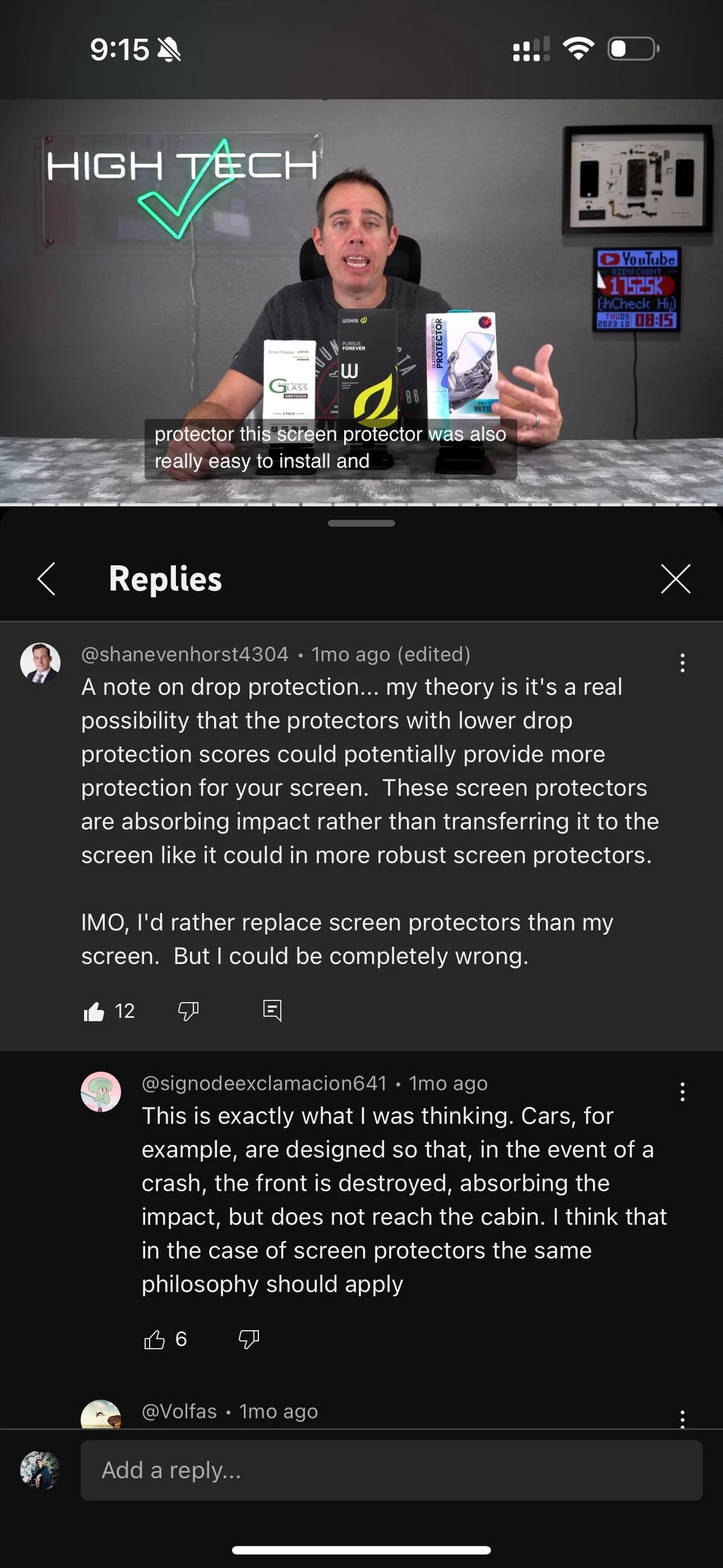The image size is (723, 1568).
Task: Tap your own avatar beside the reply field
Action: [40, 1470]
